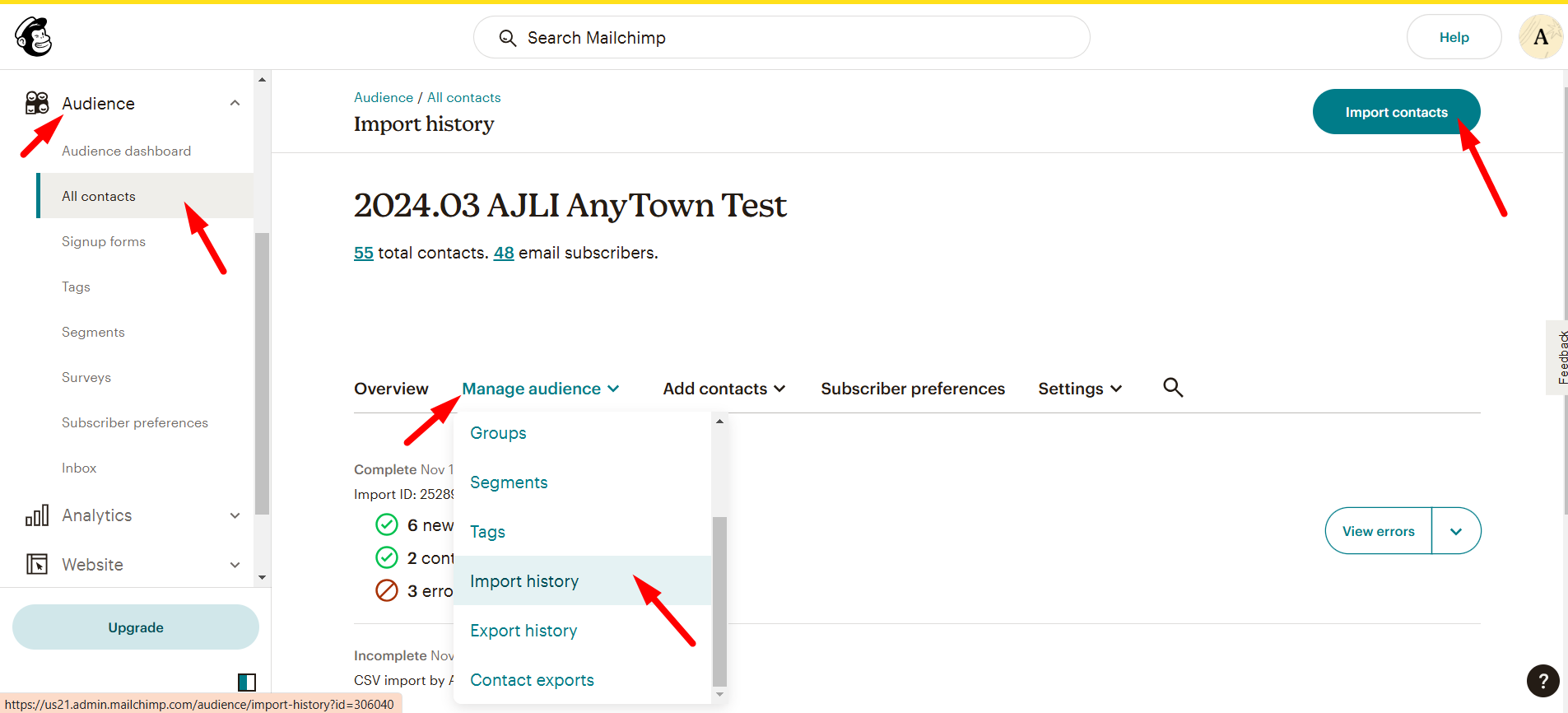Click the dropdown menu scroll up arrow

tap(719, 421)
